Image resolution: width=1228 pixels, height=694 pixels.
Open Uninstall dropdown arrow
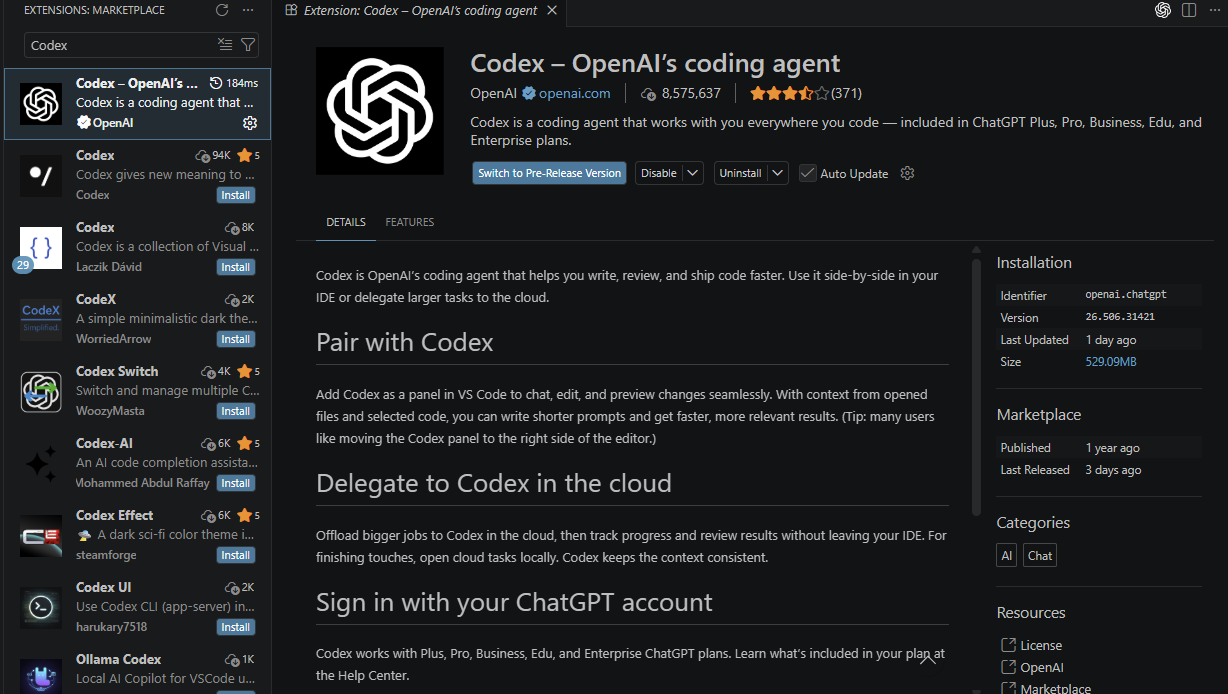point(778,173)
